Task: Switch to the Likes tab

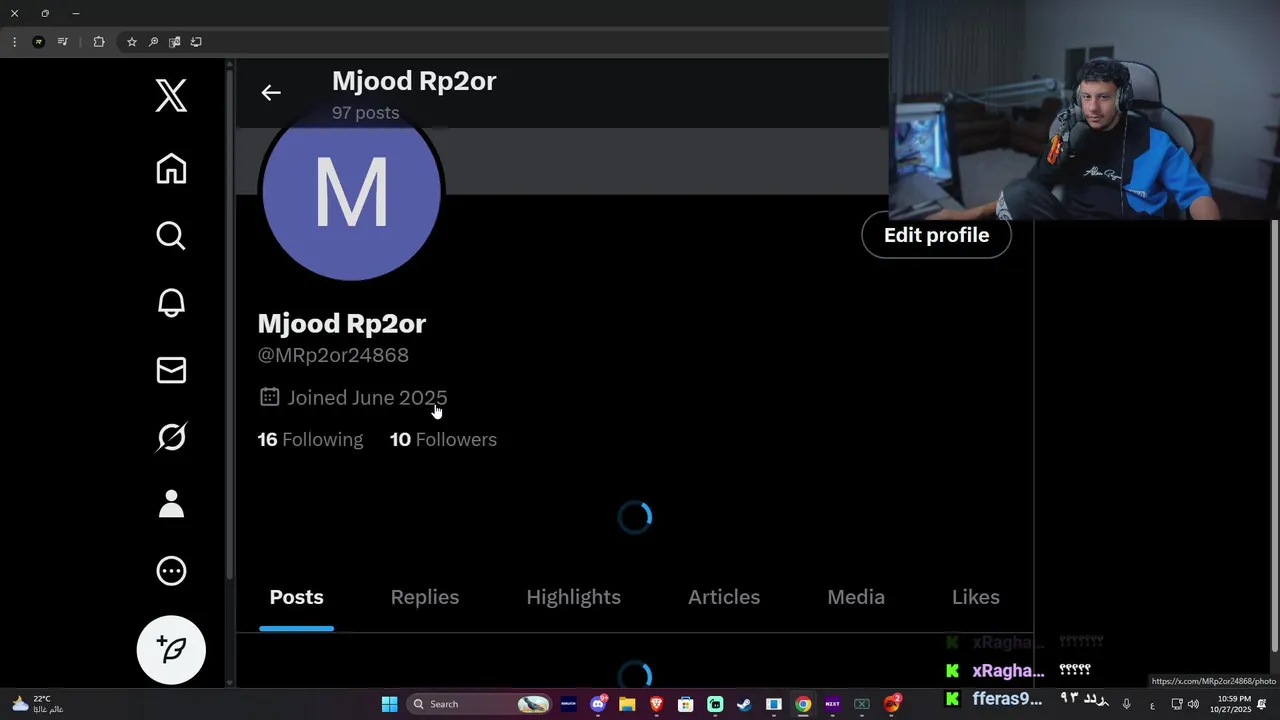Action: [976, 597]
